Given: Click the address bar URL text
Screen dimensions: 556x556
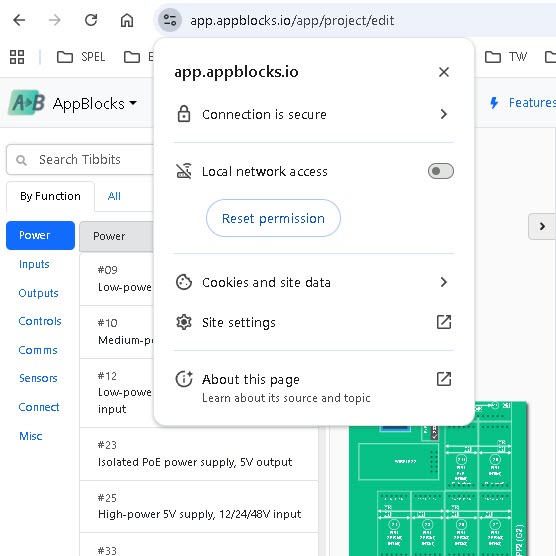Looking at the screenshot, I should pyautogui.click(x=292, y=21).
